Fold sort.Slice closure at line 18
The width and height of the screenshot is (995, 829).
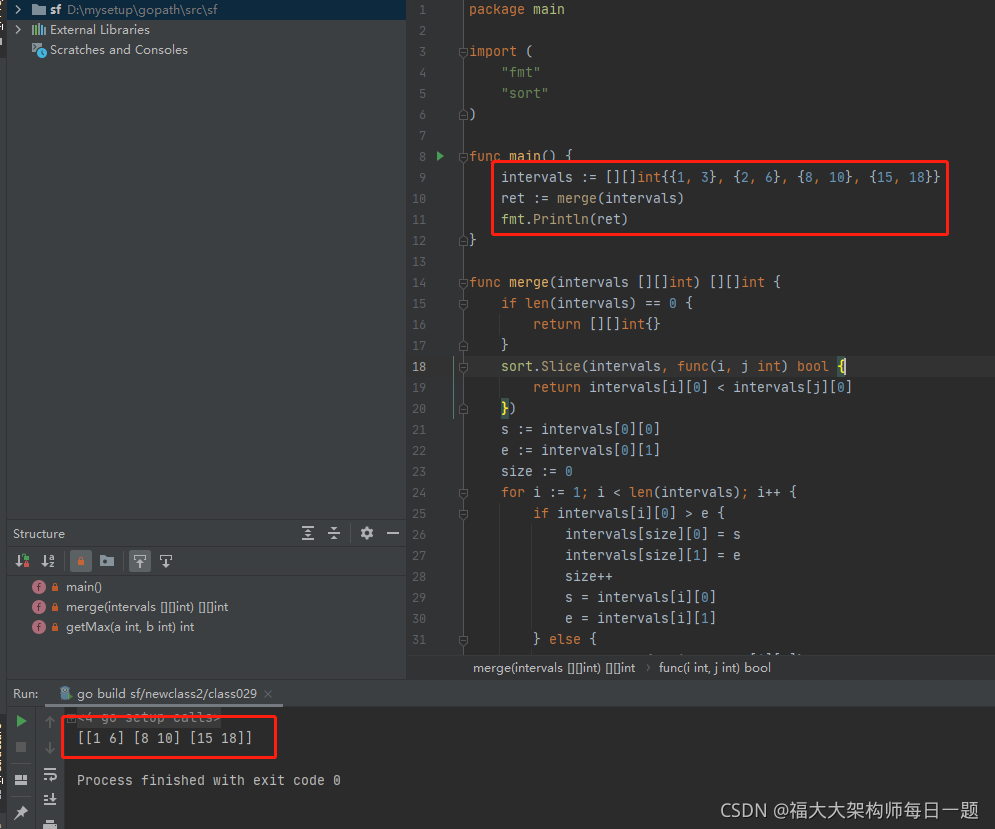pyautogui.click(x=463, y=367)
